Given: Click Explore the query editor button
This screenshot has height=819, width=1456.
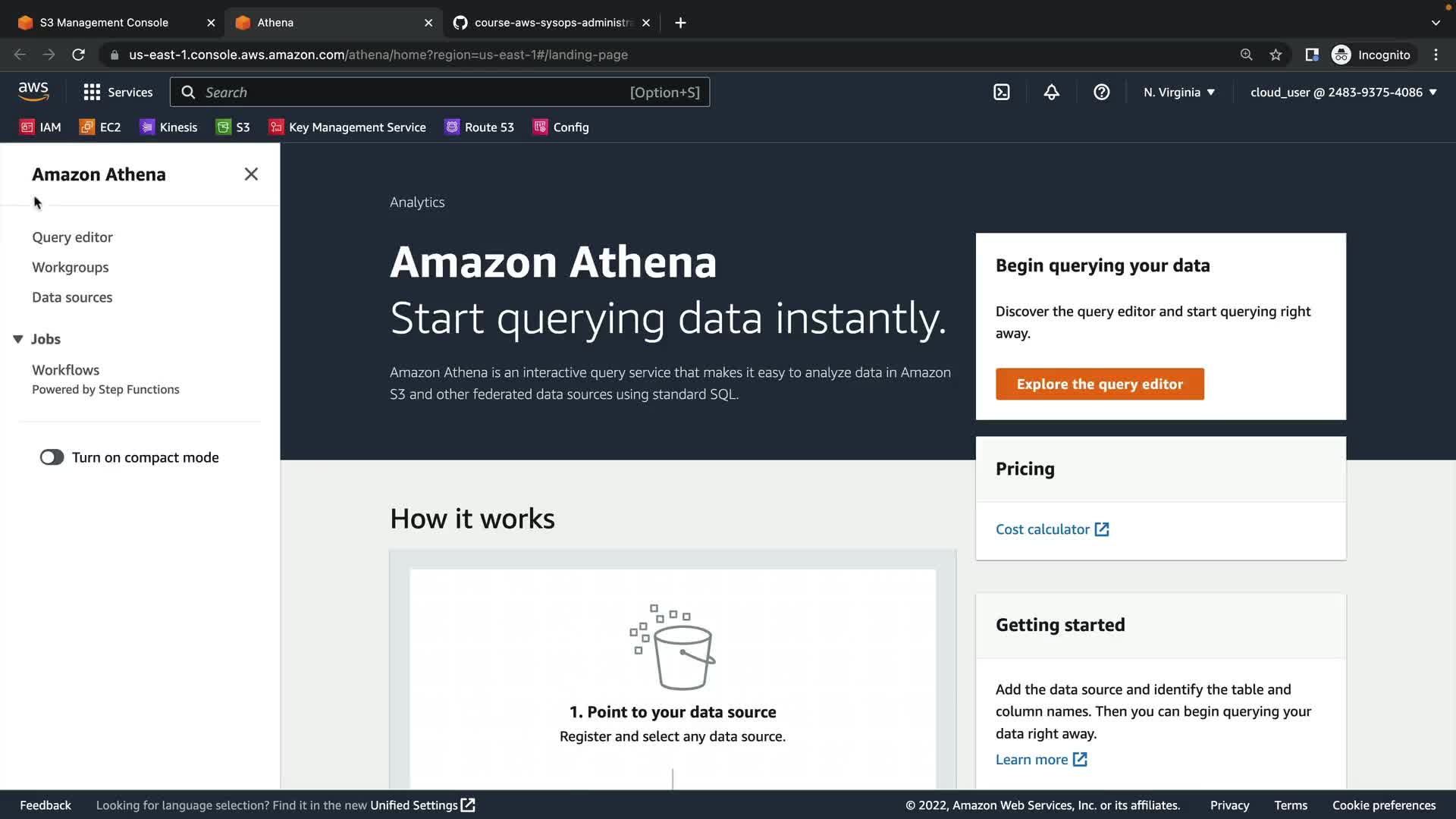Looking at the screenshot, I should click(1099, 384).
